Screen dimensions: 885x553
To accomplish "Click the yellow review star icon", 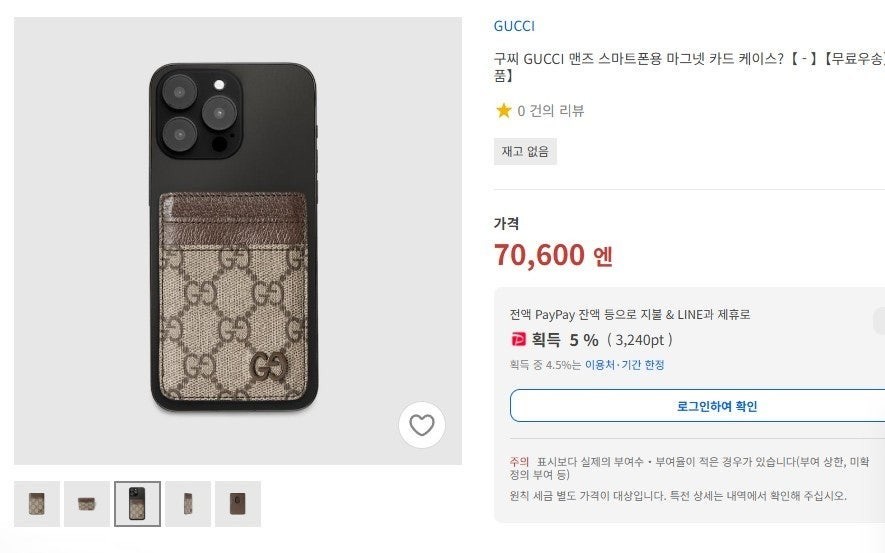I will point(504,111).
